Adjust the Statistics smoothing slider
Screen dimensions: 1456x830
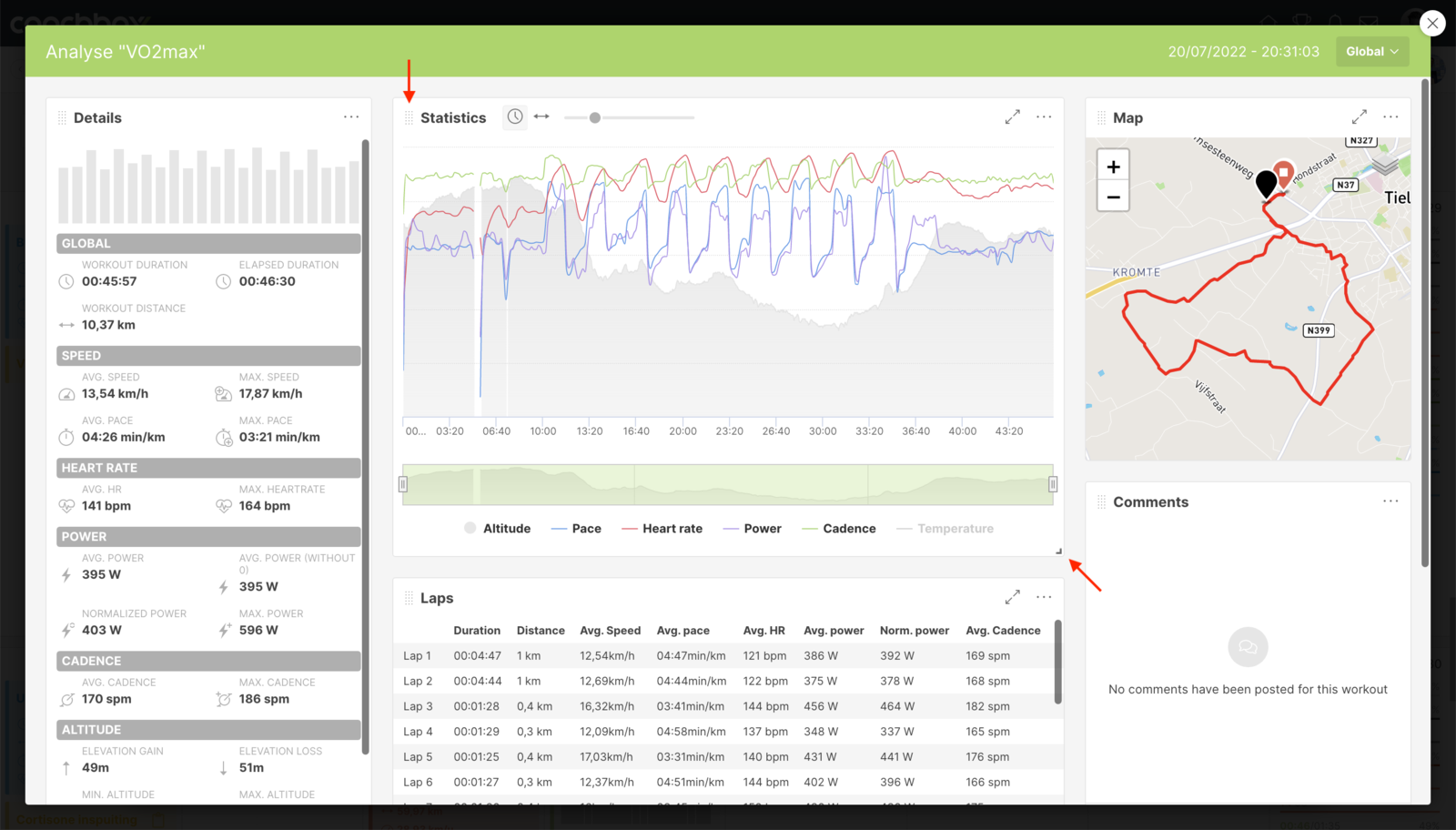[595, 117]
